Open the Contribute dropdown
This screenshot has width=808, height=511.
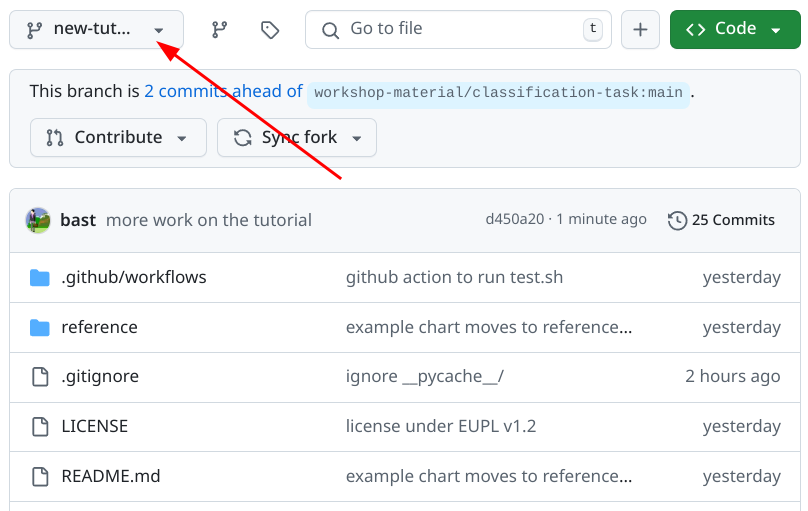tap(118, 138)
